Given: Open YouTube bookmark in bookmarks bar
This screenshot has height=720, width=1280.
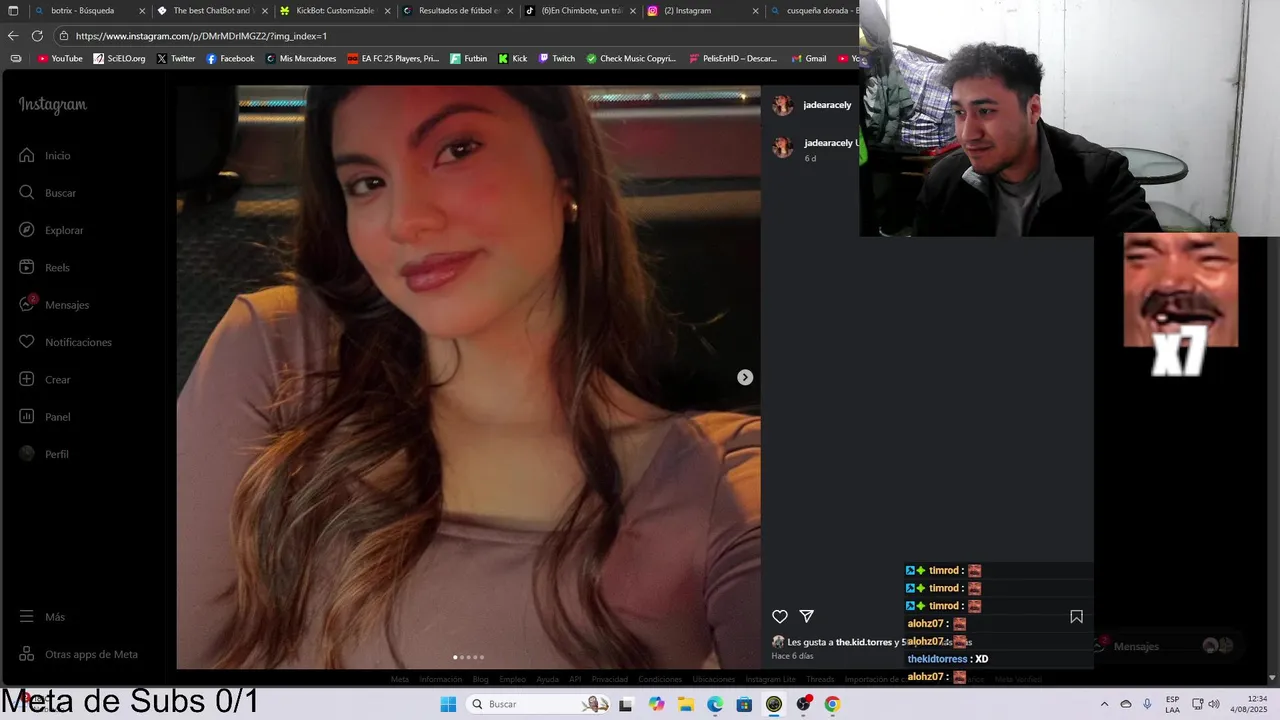Looking at the screenshot, I should 60,59.
